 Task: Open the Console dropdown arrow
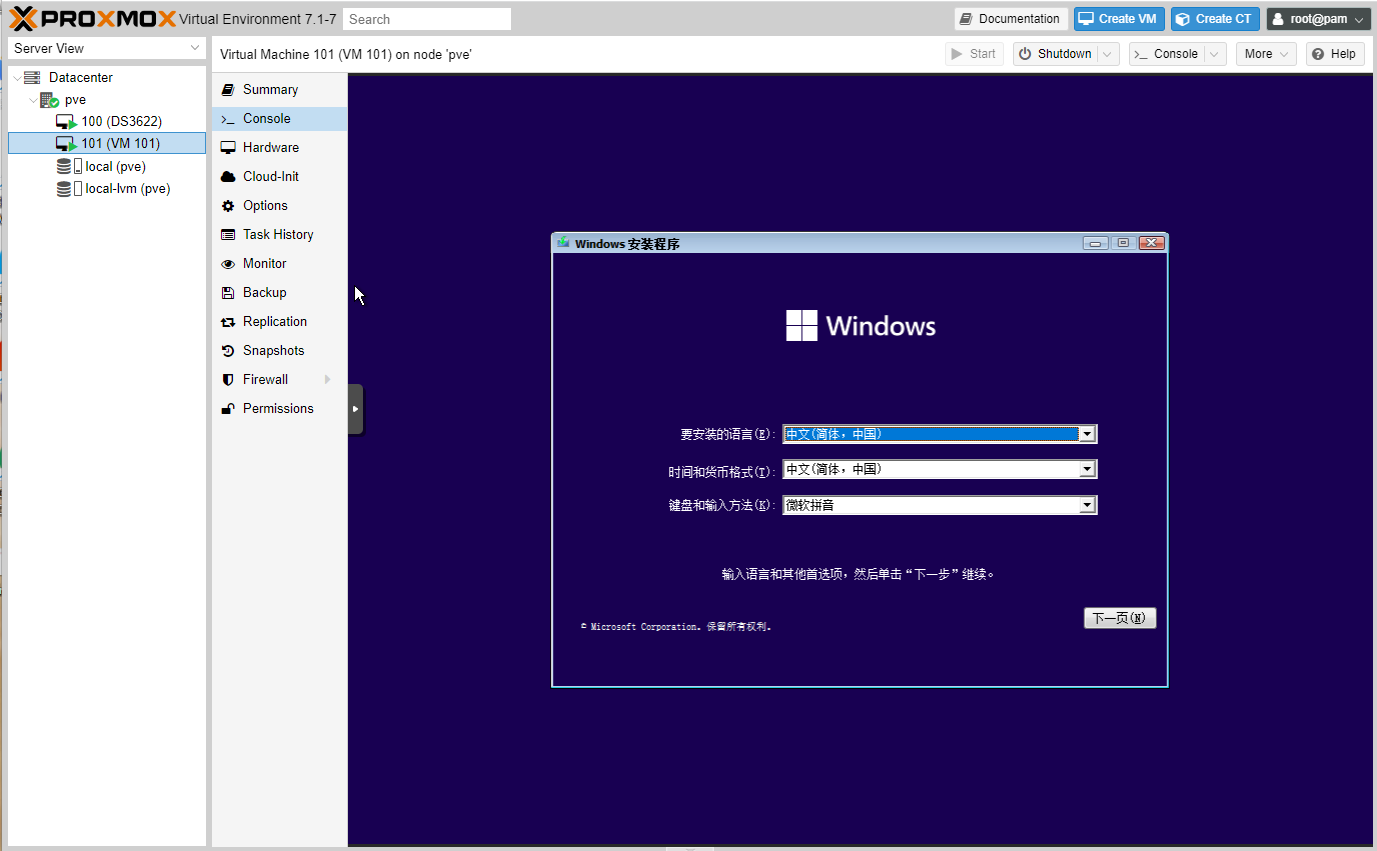point(1214,54)
